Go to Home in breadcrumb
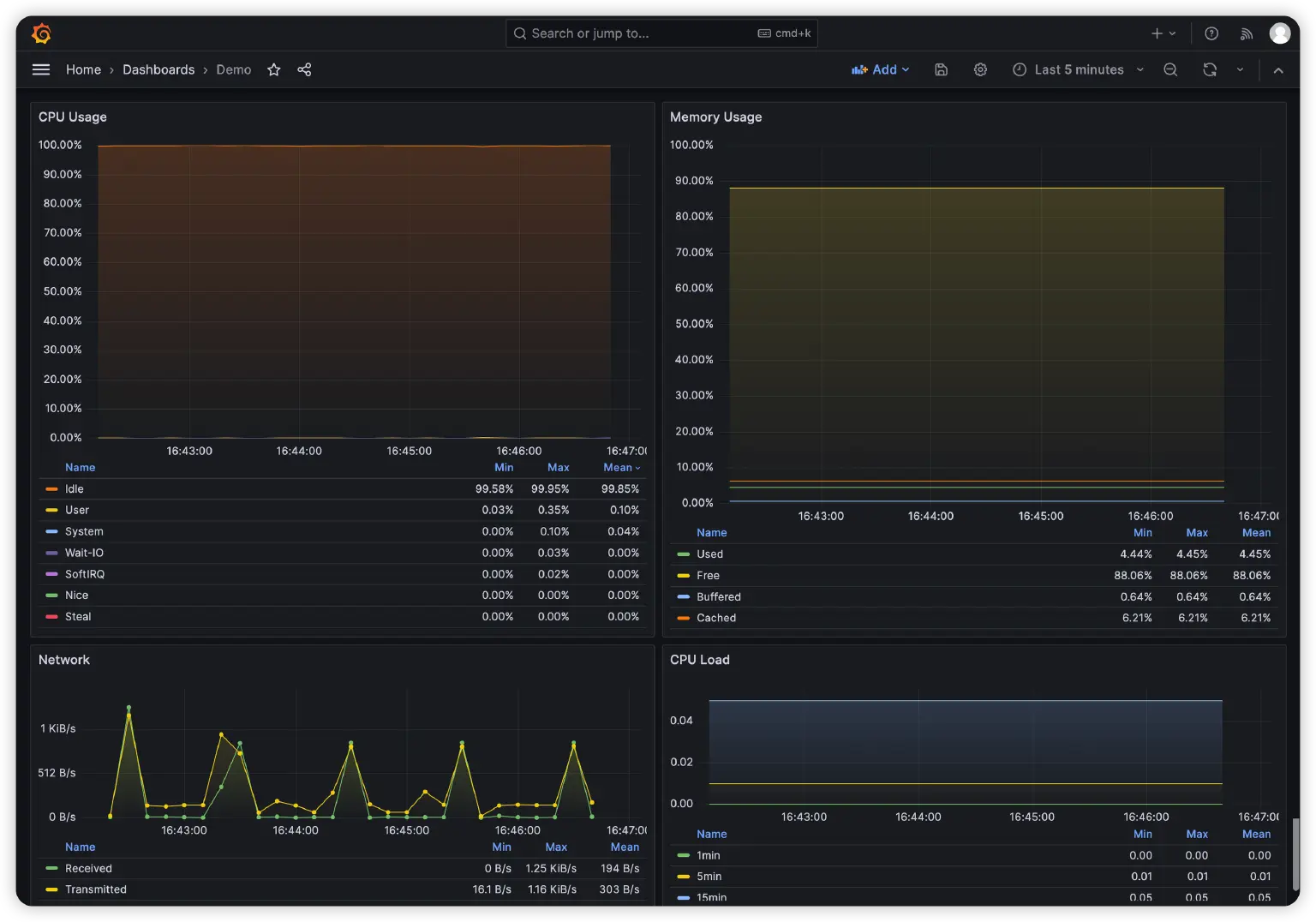The height and width of the screenshot is (922, 1316). click(x=83, y=69)
